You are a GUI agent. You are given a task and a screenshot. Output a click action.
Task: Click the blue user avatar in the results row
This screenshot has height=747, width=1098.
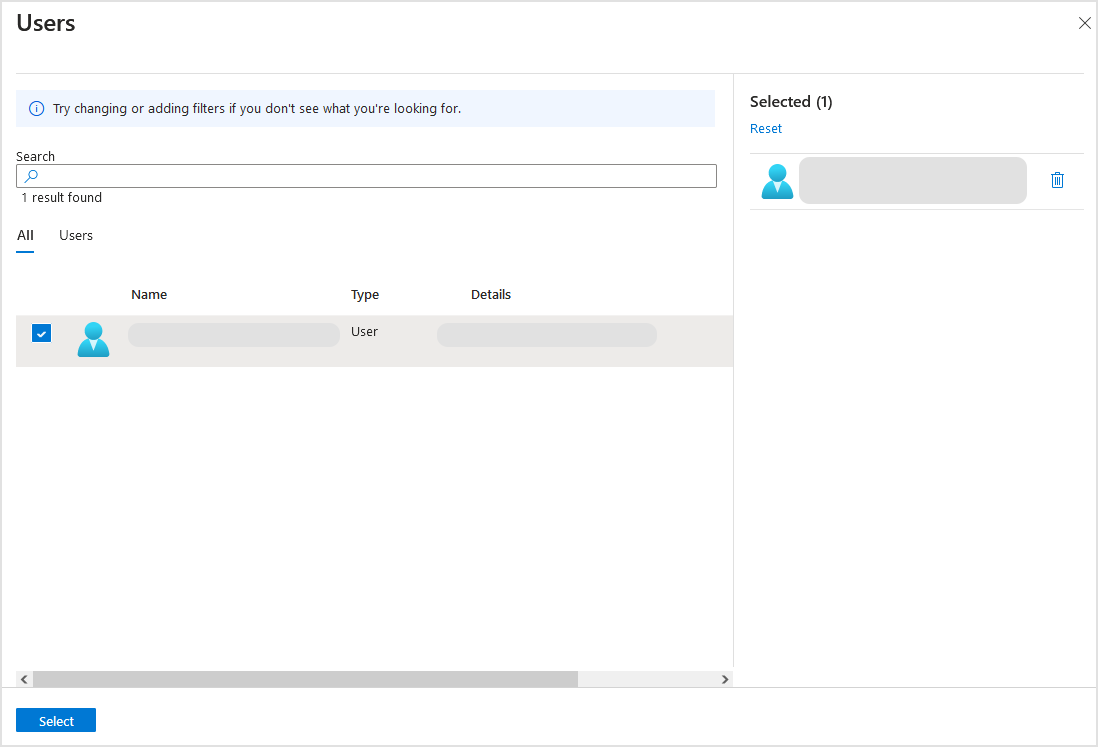(x=93, y=340)
